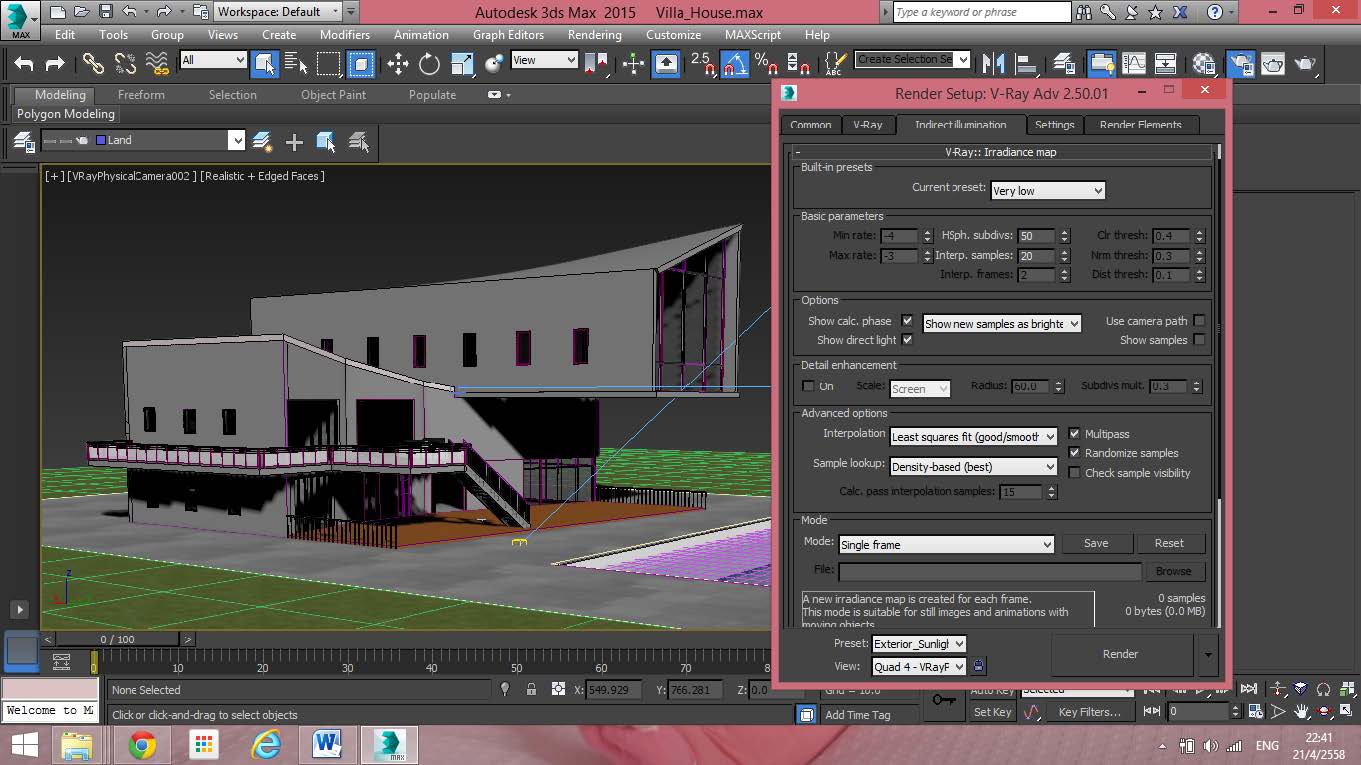
Task: Switch to the Settings tab
Action: [1054, 125]
